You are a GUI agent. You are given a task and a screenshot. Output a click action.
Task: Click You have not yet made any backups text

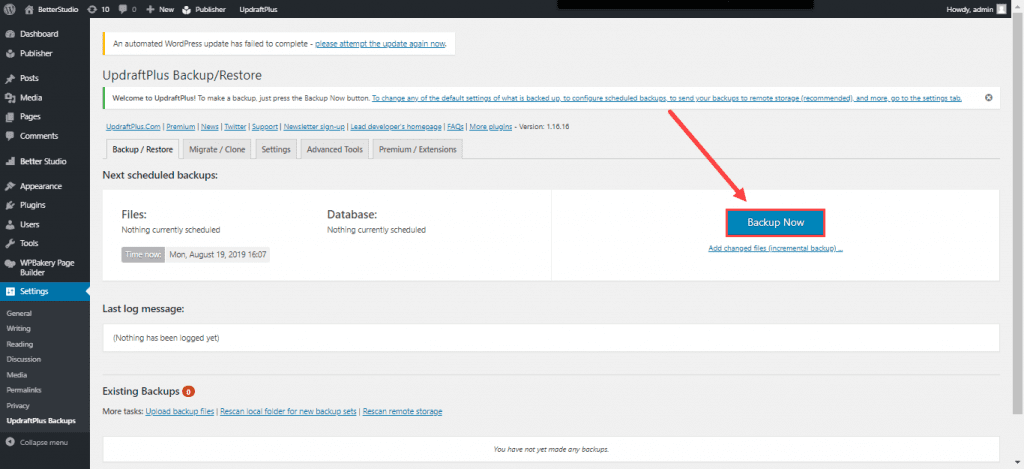(x=551, y=449)
